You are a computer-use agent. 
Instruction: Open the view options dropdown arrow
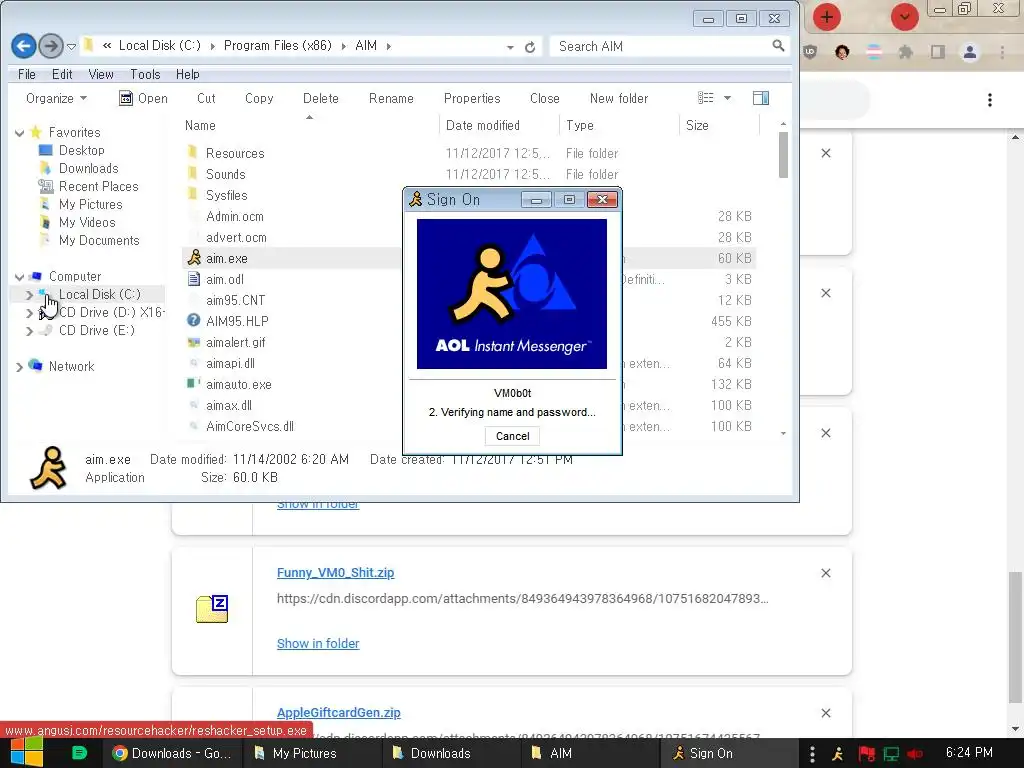728,98
